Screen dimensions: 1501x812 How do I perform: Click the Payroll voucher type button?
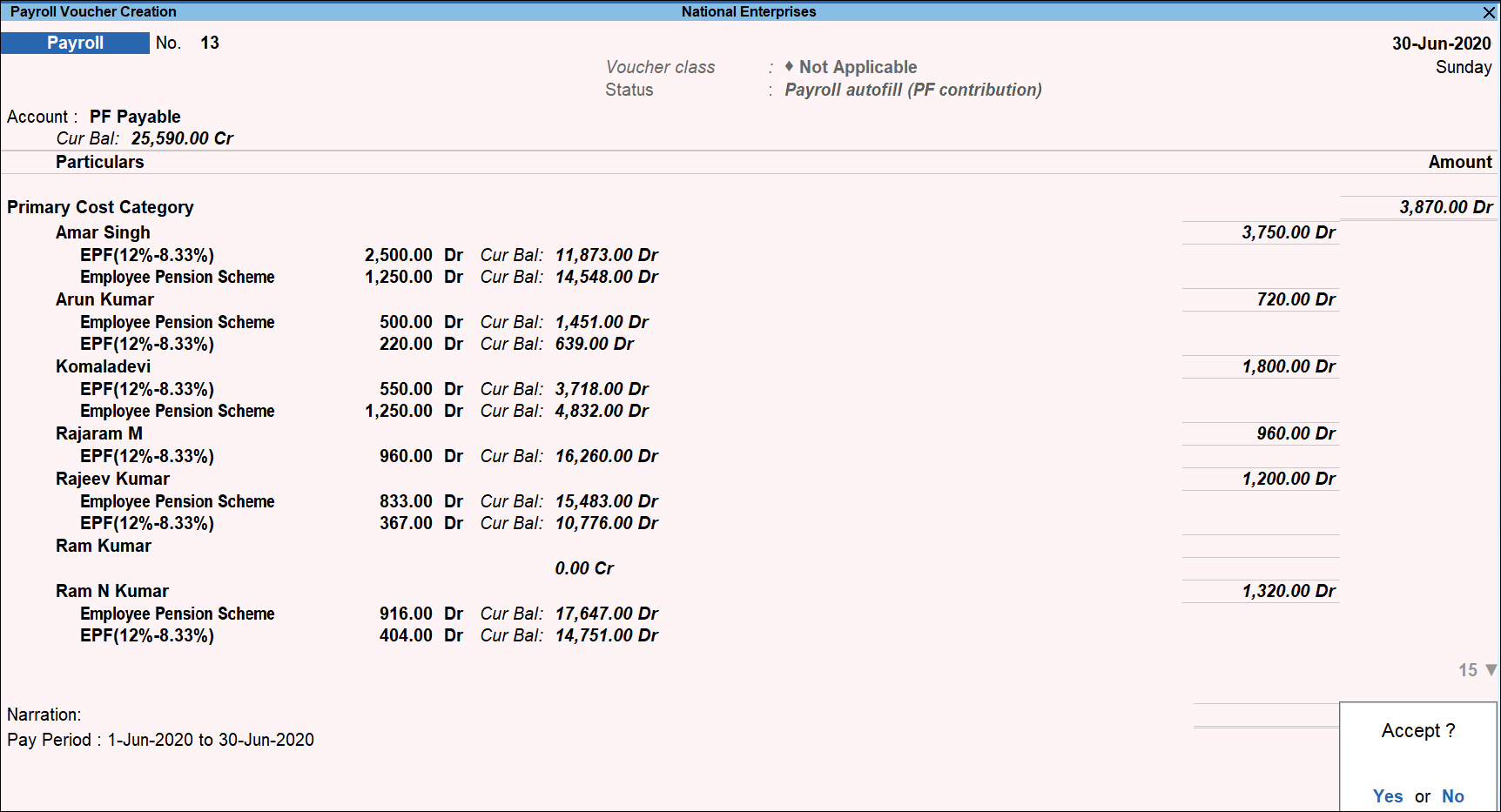[75, 43]
